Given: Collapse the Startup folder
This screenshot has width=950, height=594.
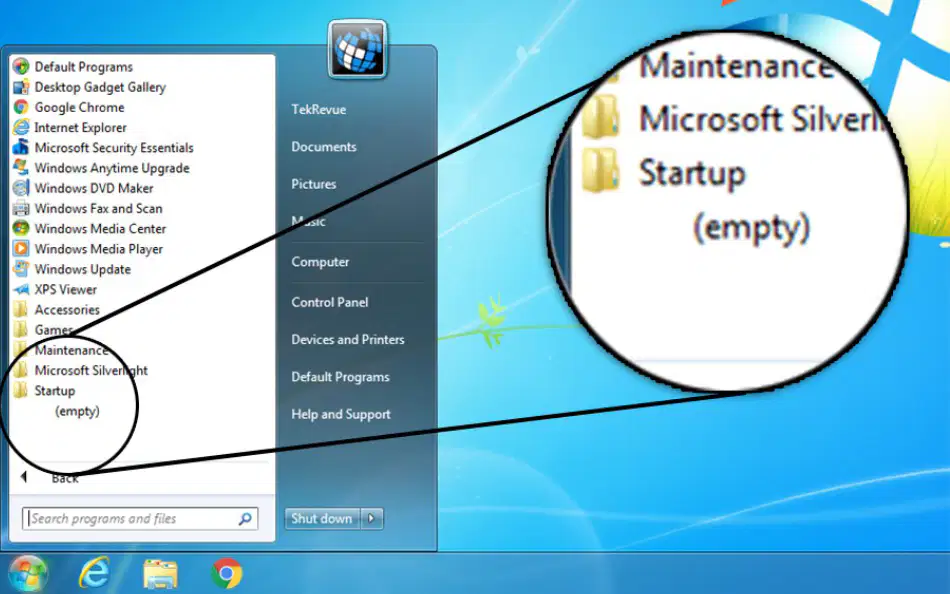Looking at the screenshot, I should pyautogui.click(x=44, y=390).
